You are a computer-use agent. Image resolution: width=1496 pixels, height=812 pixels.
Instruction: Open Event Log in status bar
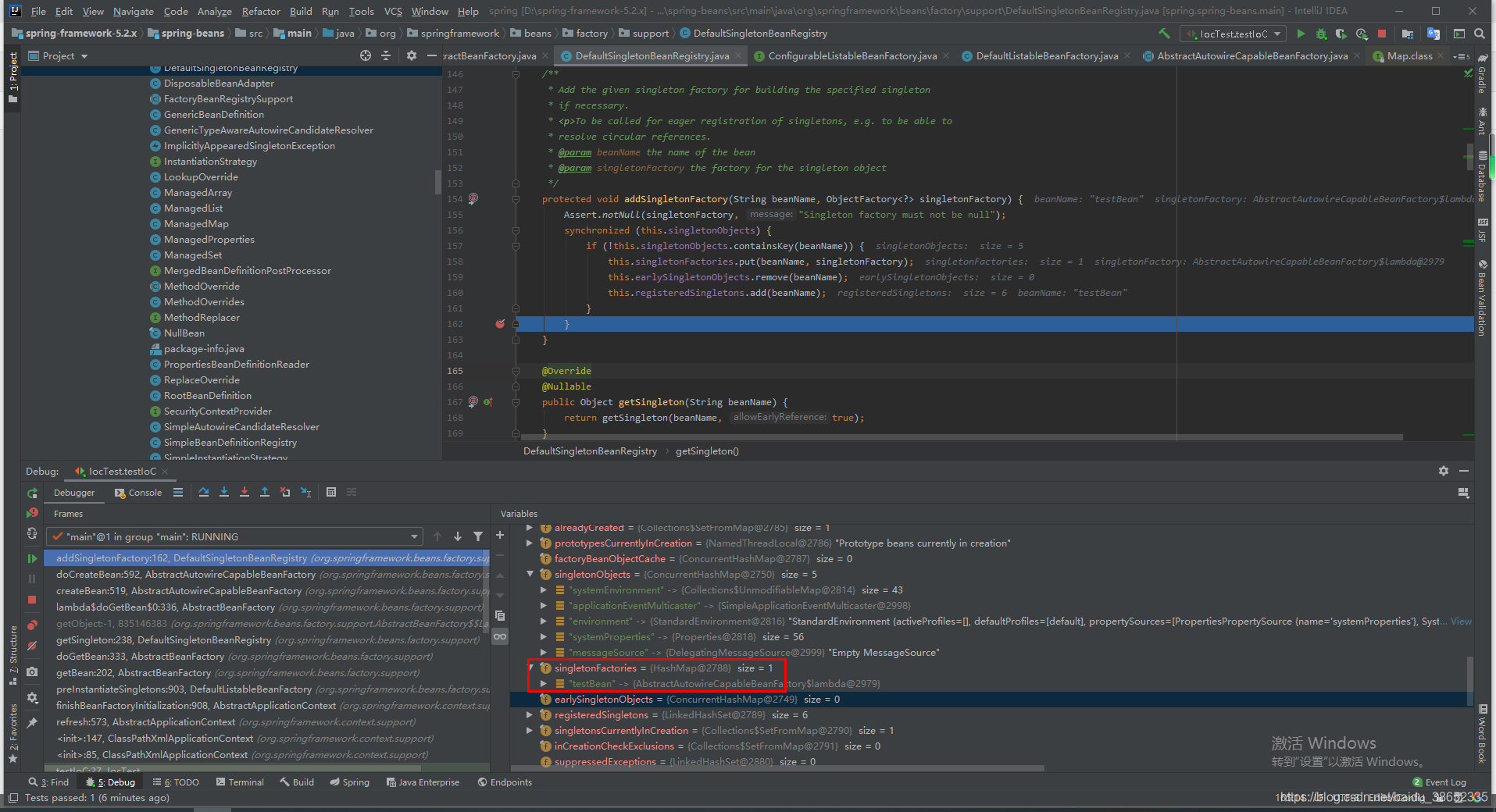[1439, 782]
